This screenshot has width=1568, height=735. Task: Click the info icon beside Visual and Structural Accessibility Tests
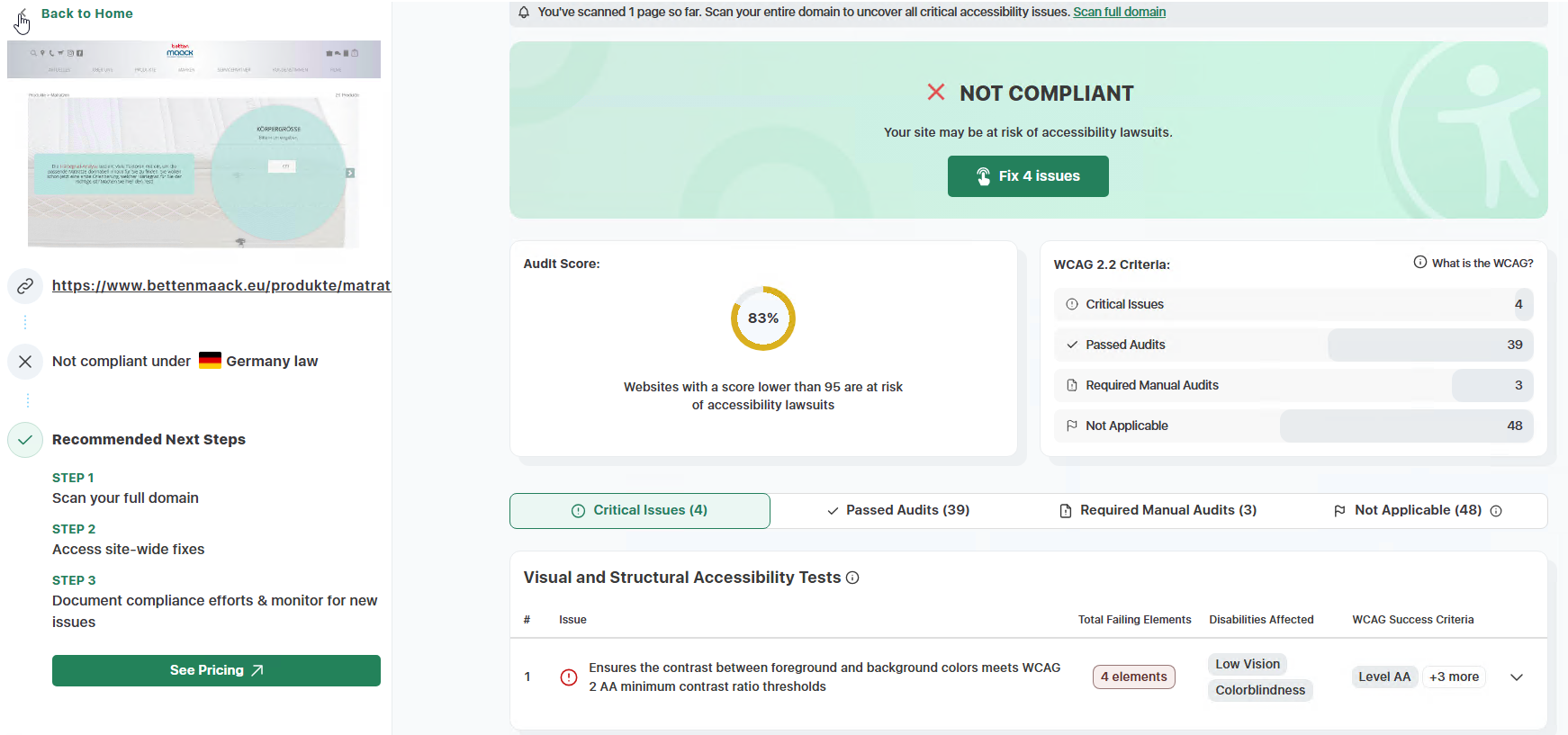(852, 578)
